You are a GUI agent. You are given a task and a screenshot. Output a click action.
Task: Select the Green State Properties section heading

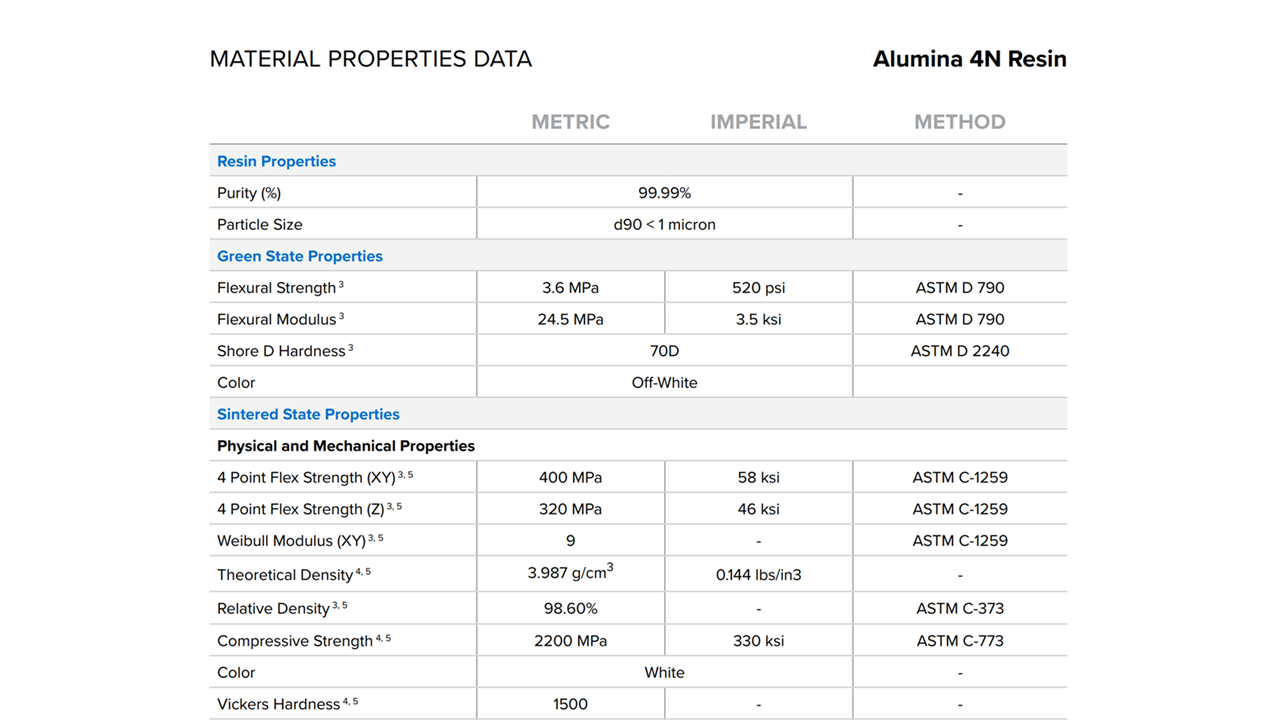(x=299, y=256)
